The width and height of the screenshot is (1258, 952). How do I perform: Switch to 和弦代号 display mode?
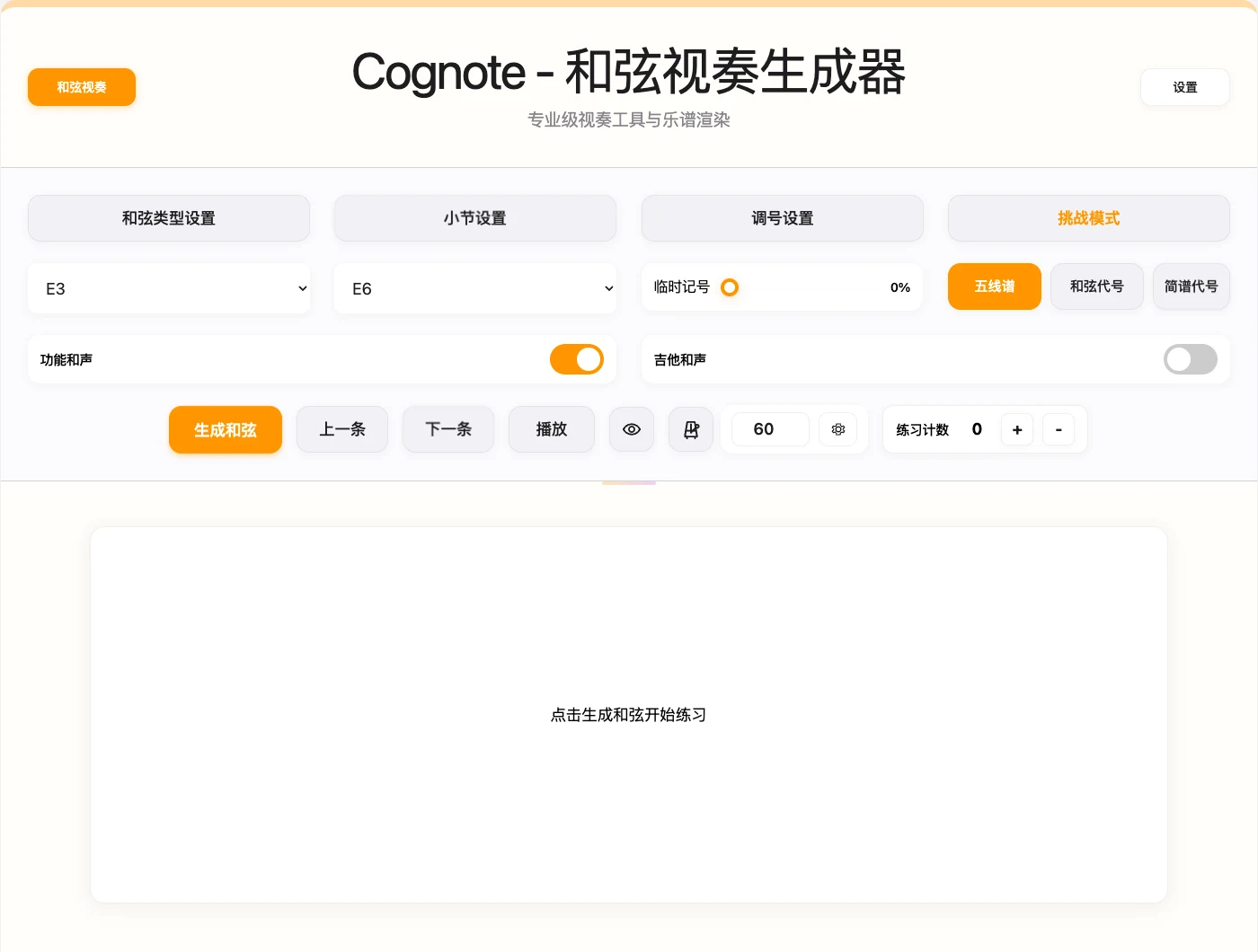[1097, 286]
